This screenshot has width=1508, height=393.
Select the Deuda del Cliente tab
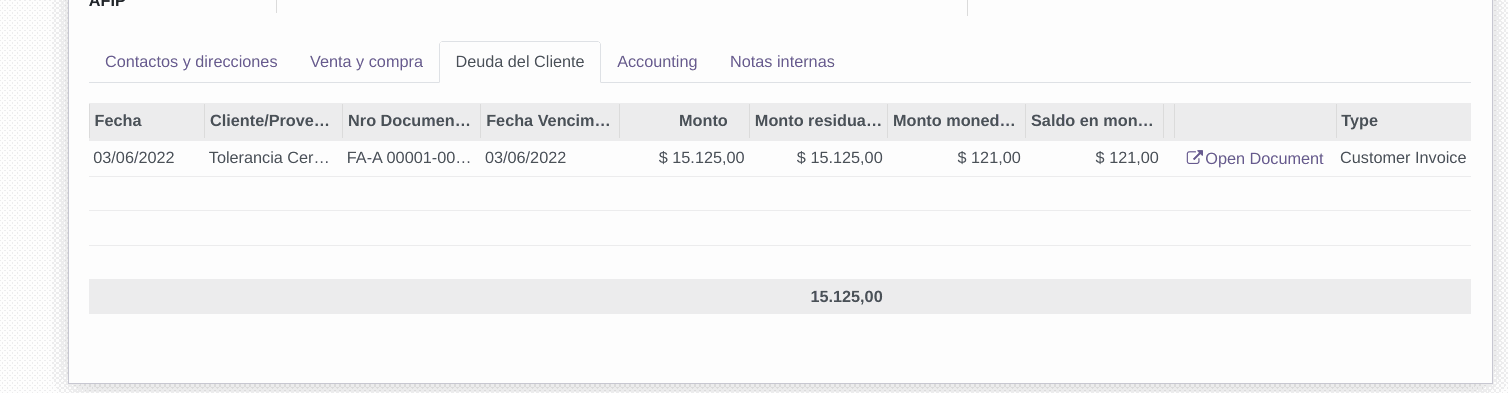pyautogui.click(x=520, y=62)
